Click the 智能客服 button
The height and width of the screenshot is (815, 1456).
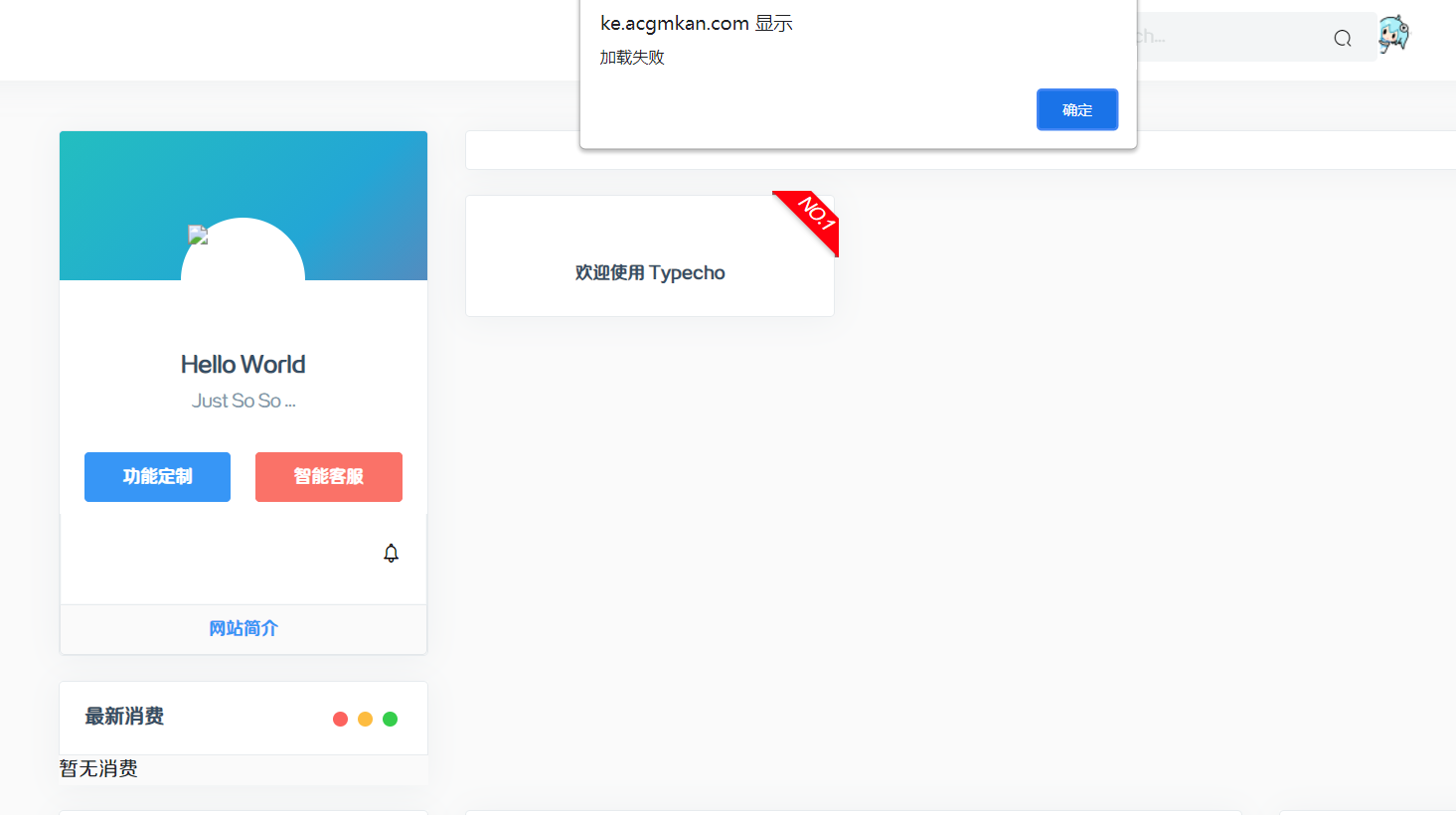click(x=329, y=477)
